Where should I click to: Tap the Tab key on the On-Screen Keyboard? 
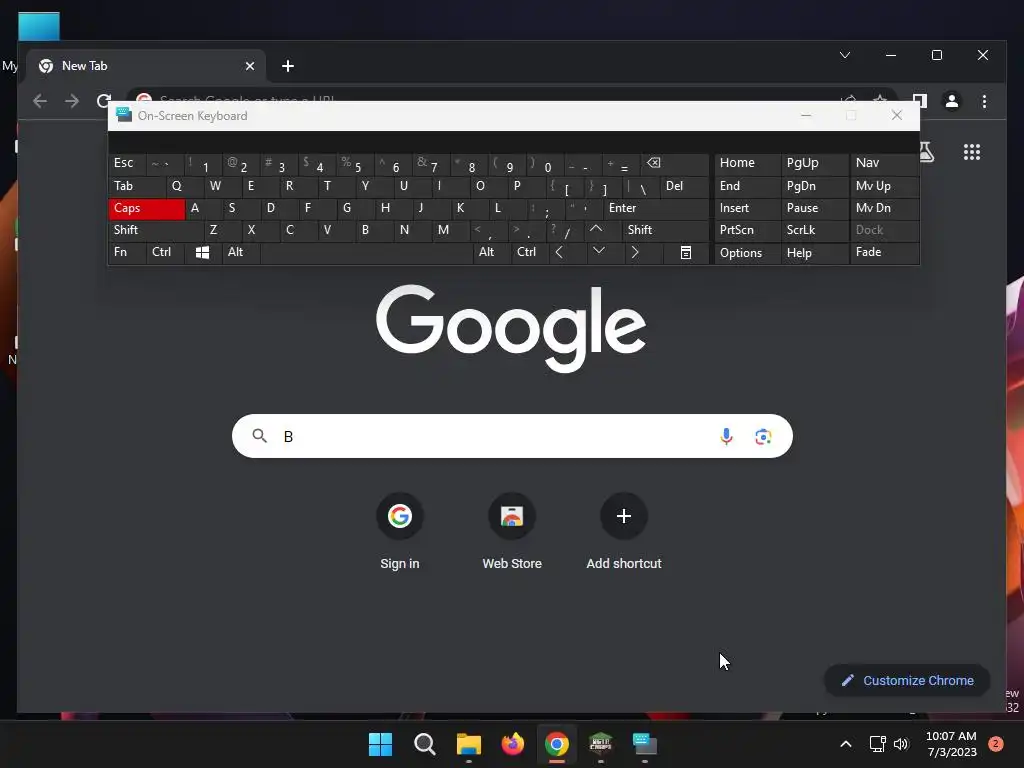tap(137, 186)
